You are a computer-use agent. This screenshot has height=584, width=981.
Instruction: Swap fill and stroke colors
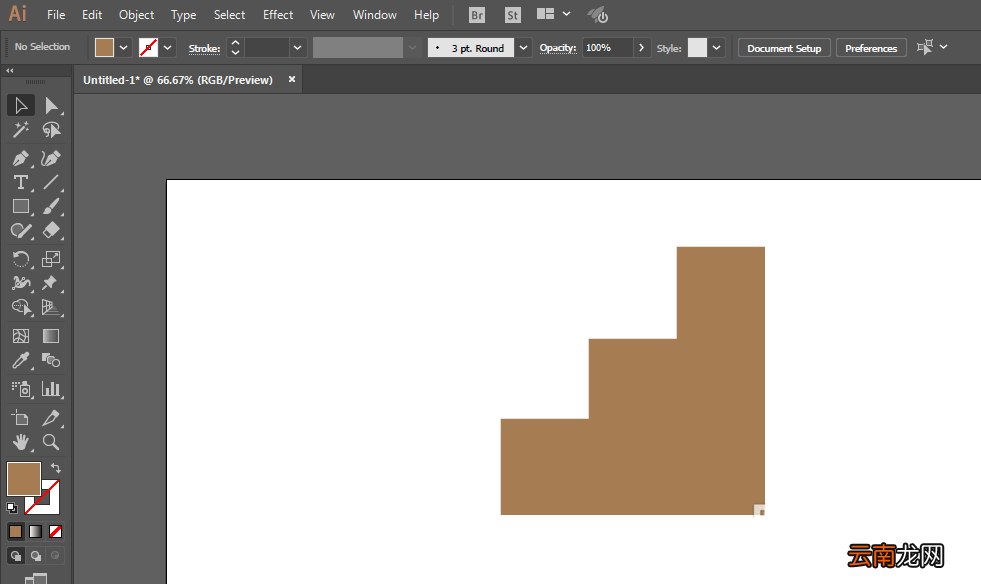(56, 468)
